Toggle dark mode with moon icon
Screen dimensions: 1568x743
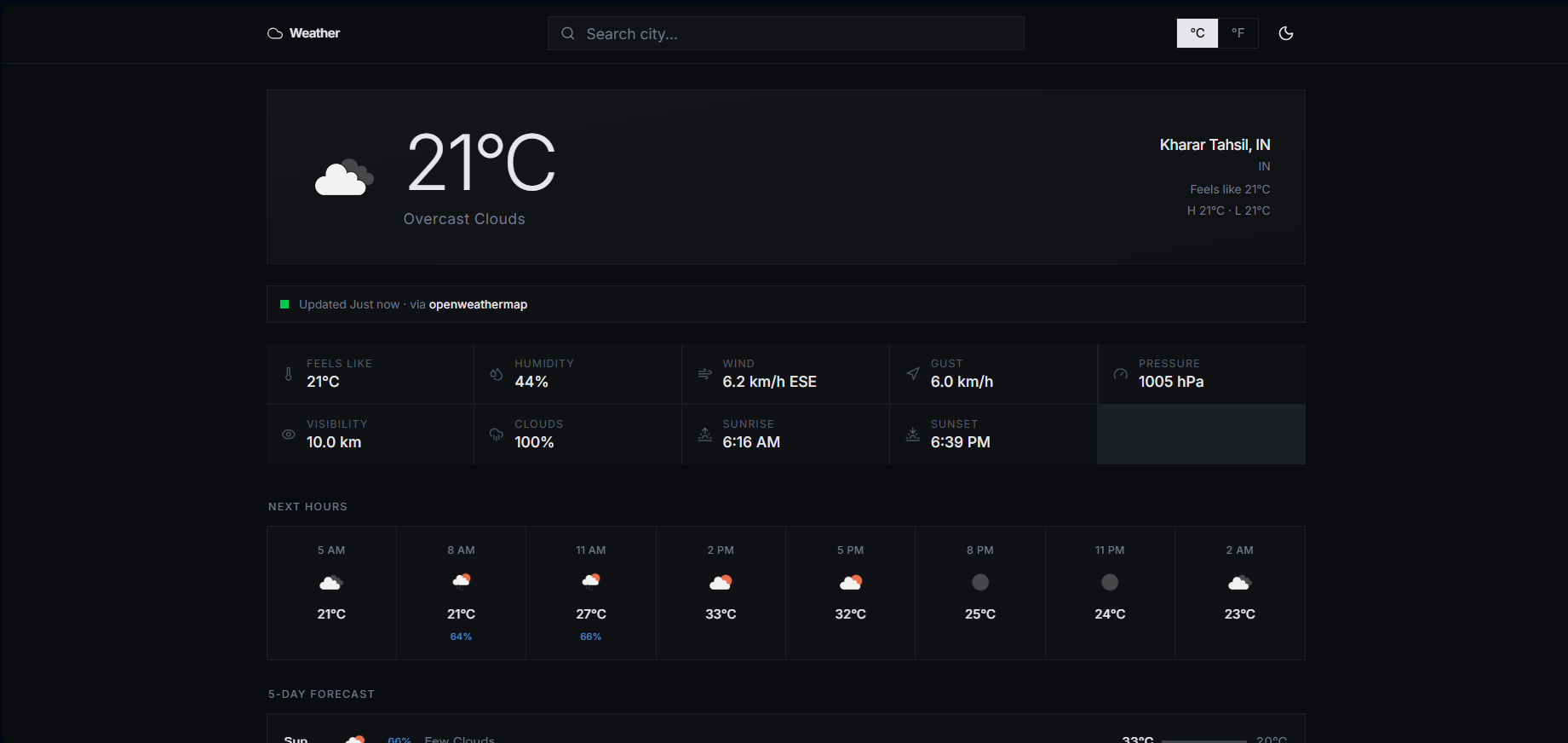(1285, 33)
